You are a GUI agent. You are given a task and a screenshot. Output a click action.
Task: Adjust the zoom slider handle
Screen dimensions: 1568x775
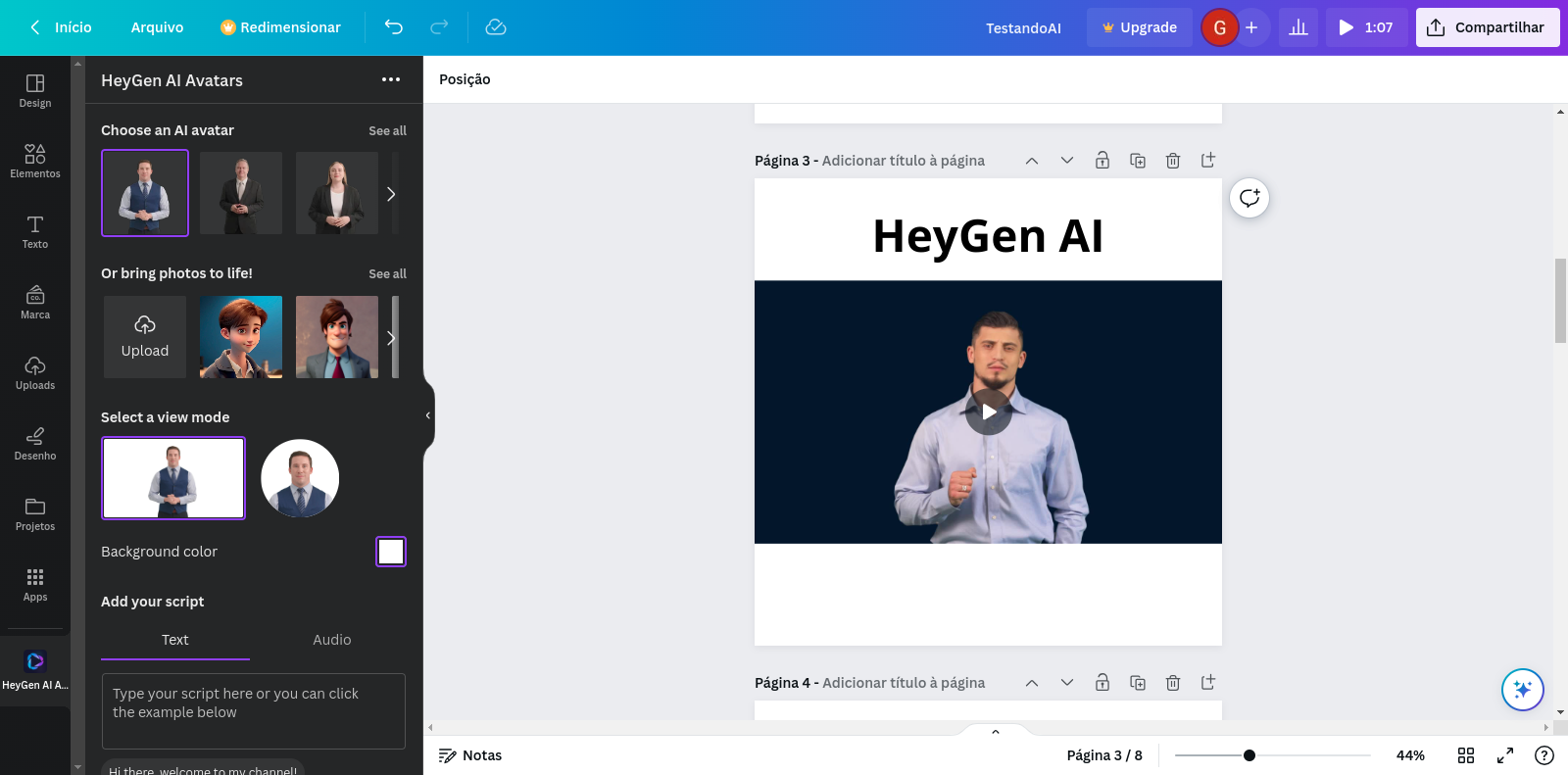(x=1249, y=755)
